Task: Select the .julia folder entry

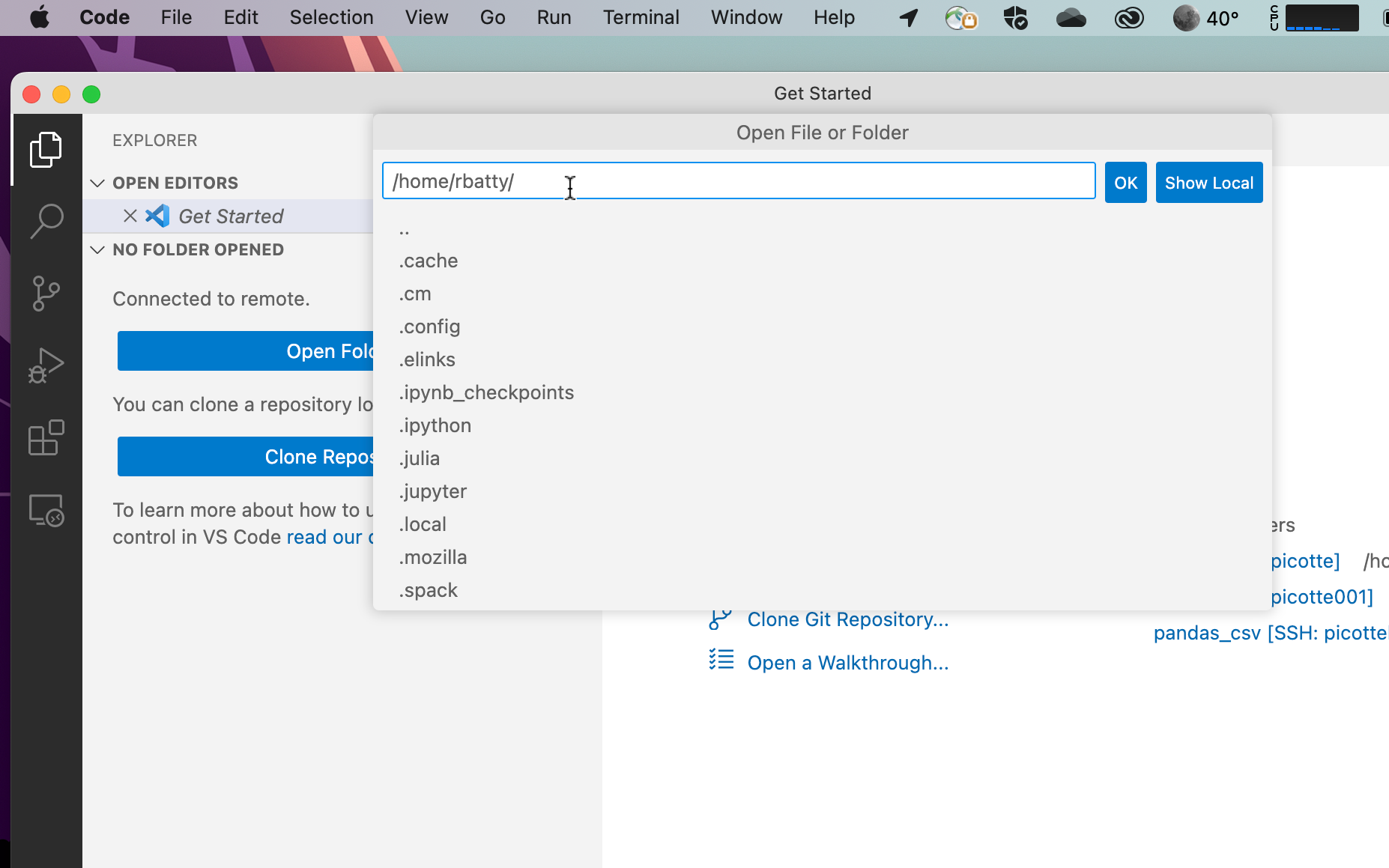Action: [822, 458]
